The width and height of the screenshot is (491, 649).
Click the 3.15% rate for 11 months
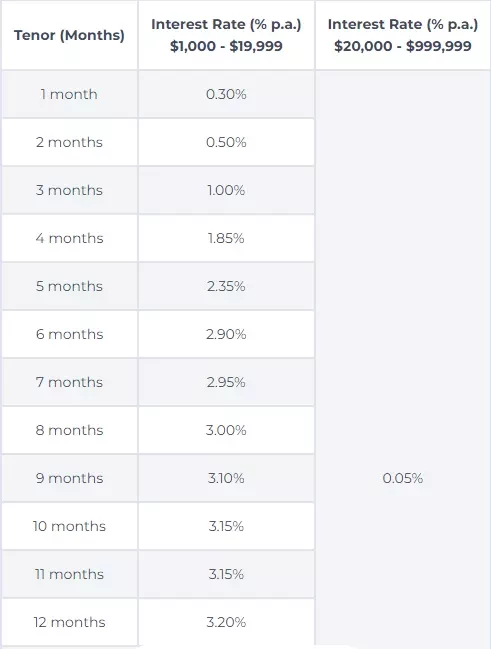tap(226, 574)
